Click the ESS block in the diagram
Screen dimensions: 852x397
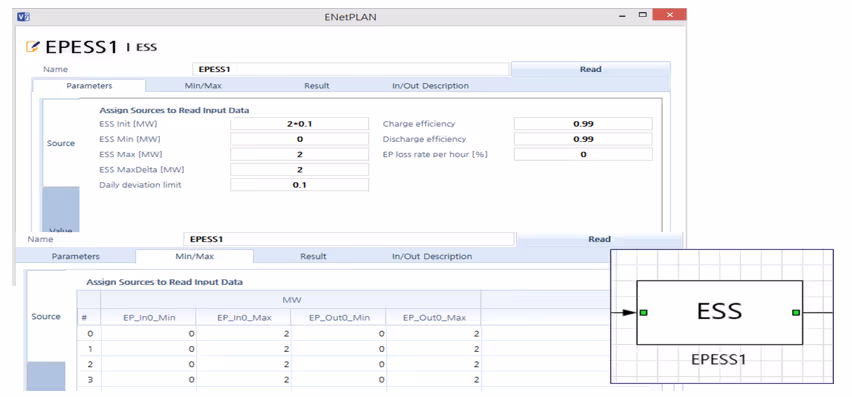pyautogui.click(x=719, y=312)
